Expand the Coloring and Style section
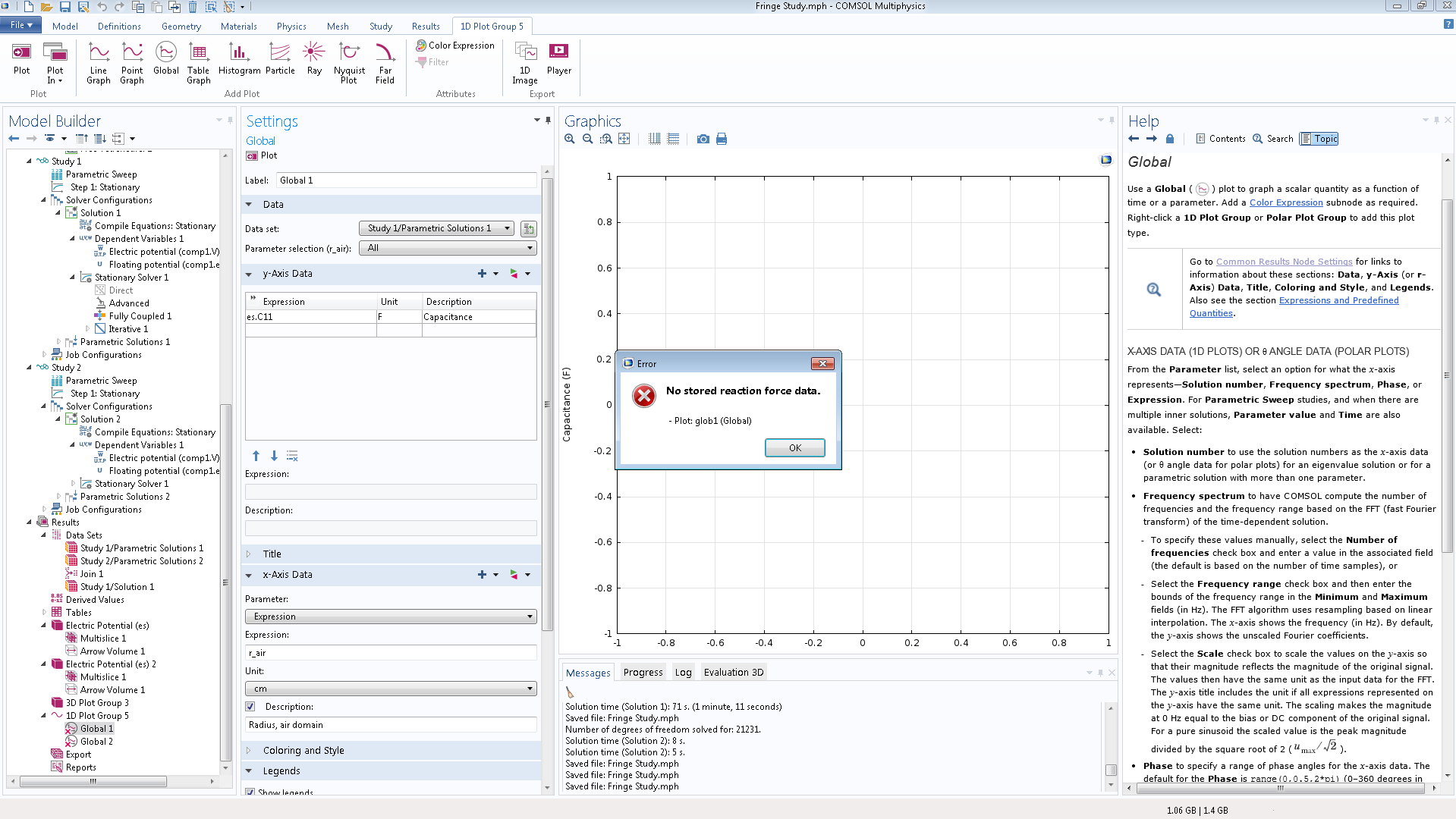This screenshot has width=1456, height=819. [303, 750]
